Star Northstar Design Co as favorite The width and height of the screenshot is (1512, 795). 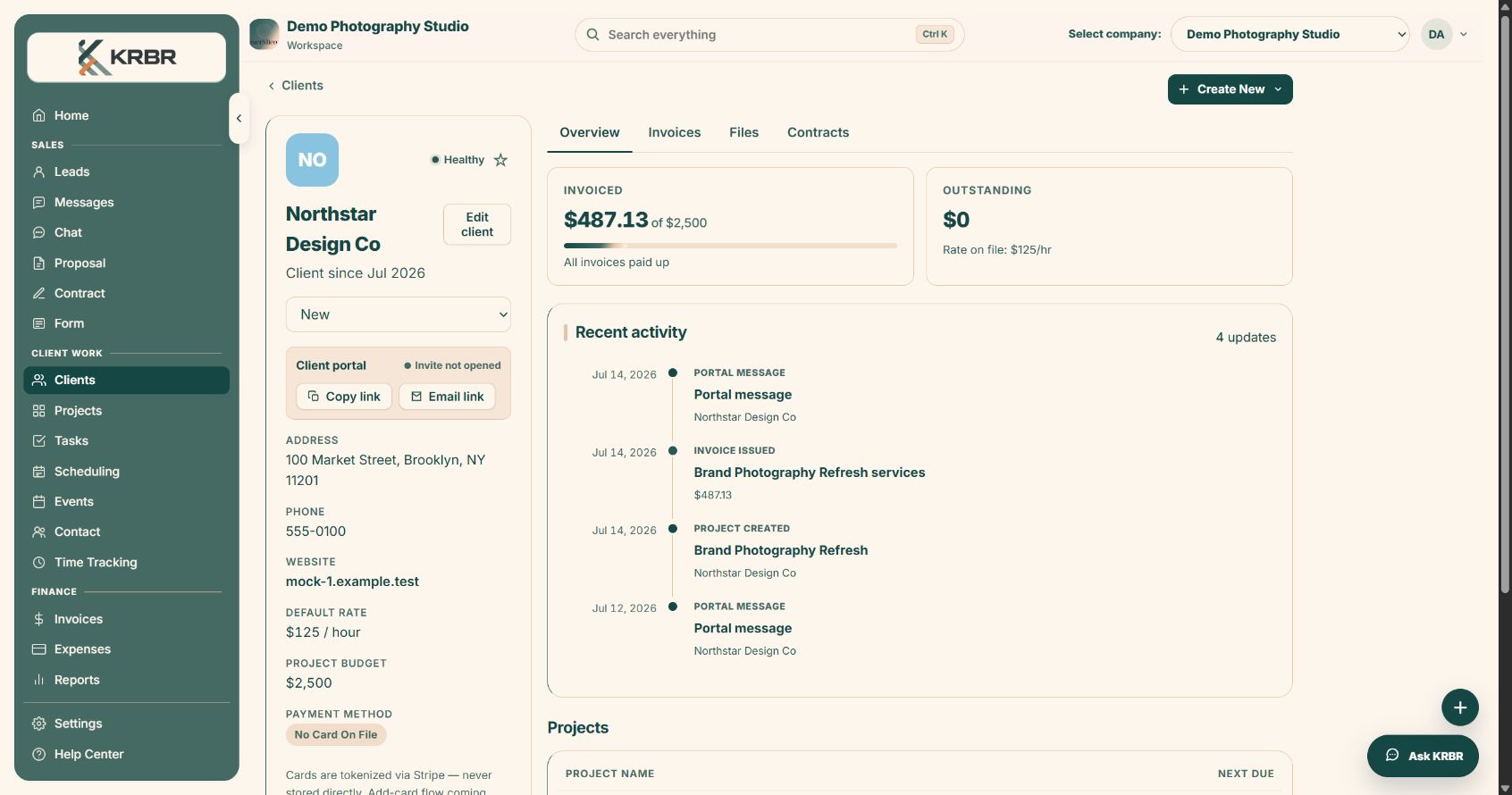(x=500, y=160)
